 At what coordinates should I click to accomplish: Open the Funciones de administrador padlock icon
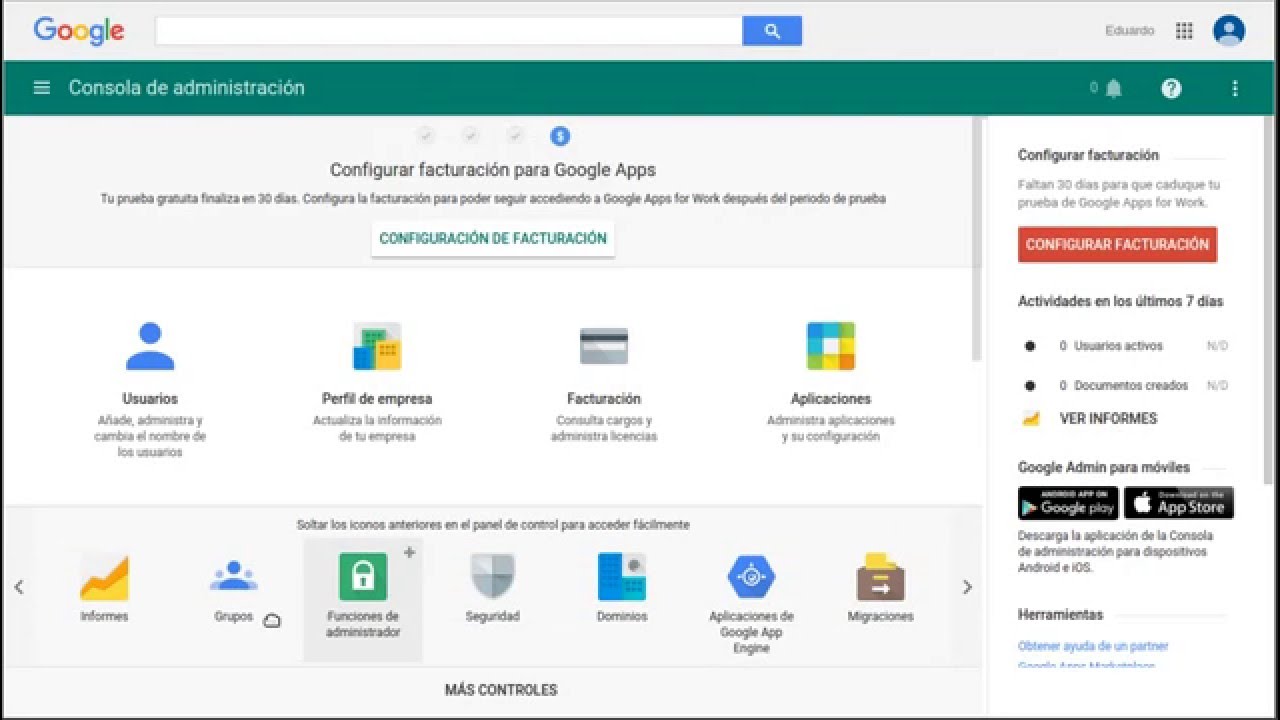point(363,577)
